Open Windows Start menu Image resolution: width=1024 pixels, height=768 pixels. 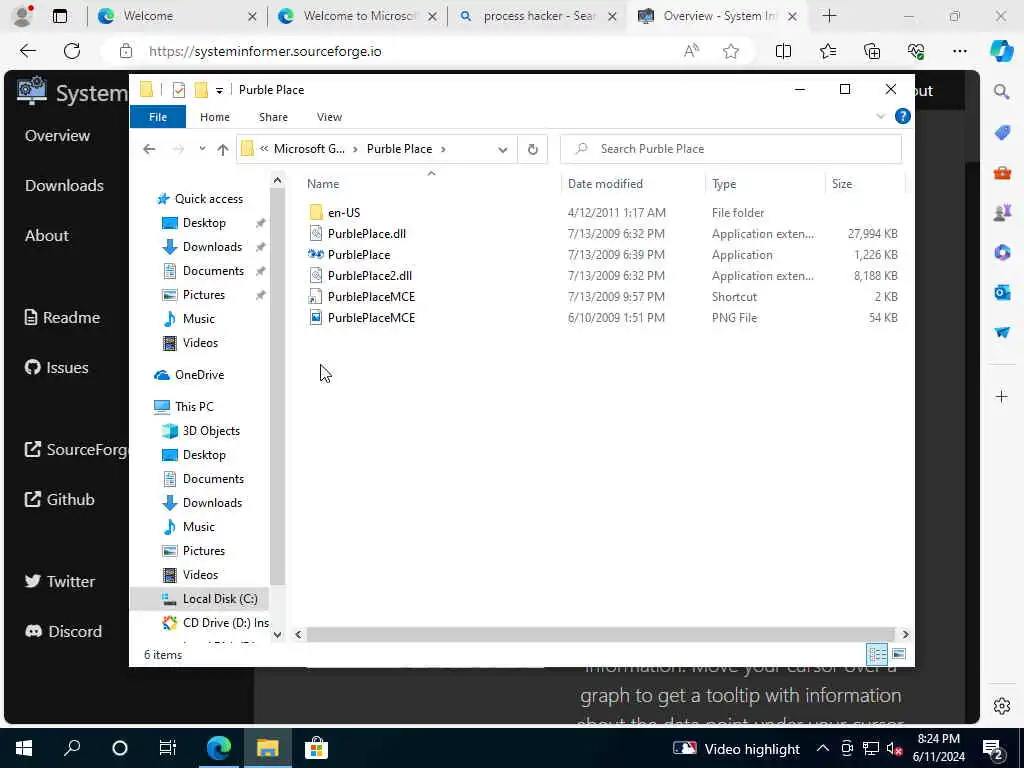click(24, 748)
